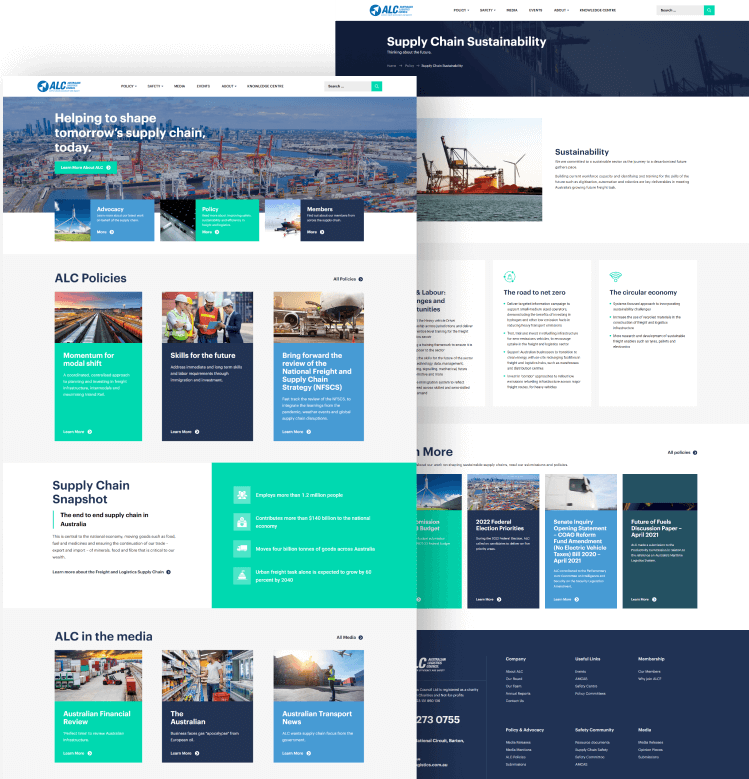Click the arrow icon next to All Policies
The width and height of the screenshot is (749, 779).
point(361,279)
